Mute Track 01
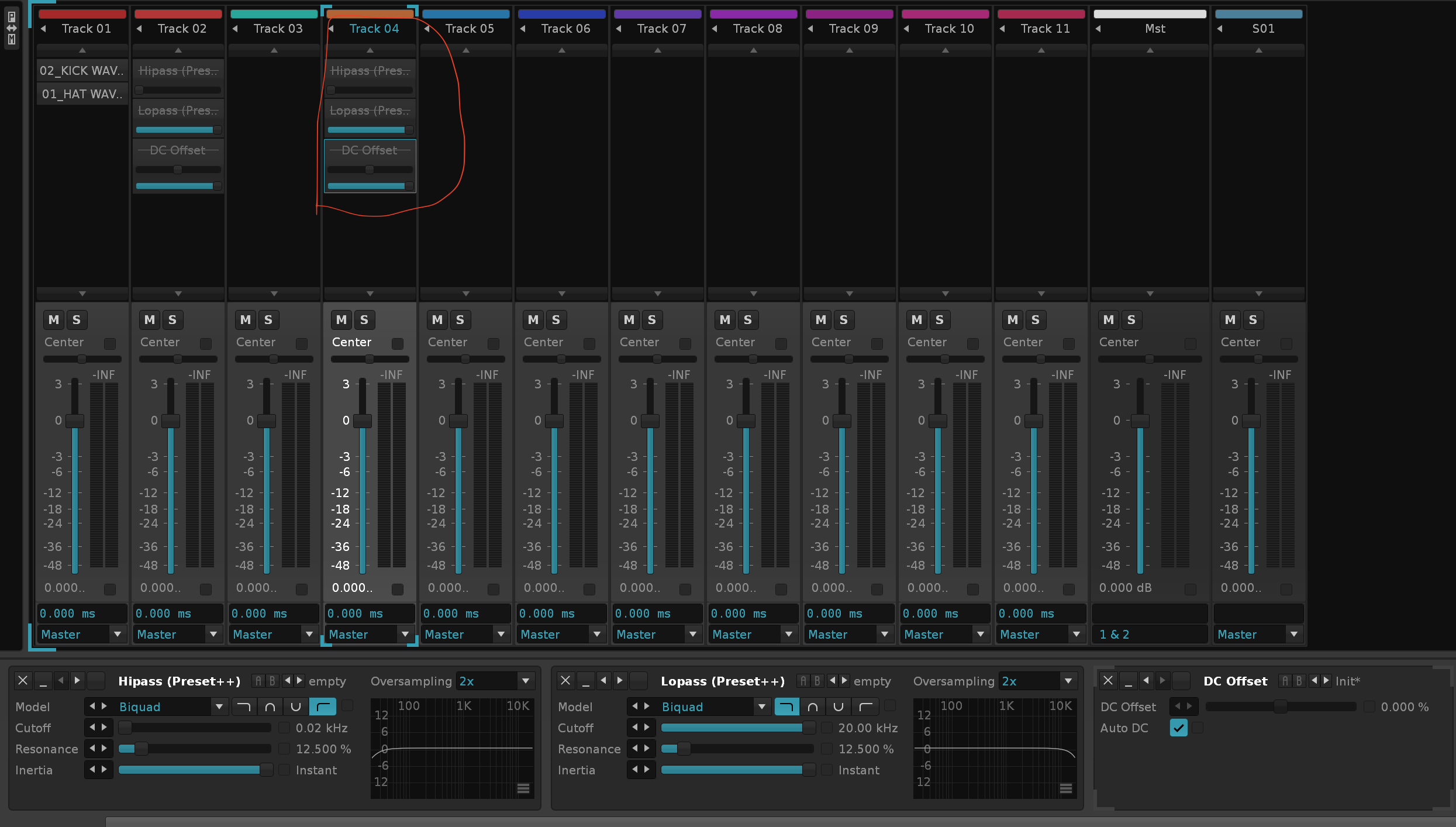1456x827 pixels. 54,320
